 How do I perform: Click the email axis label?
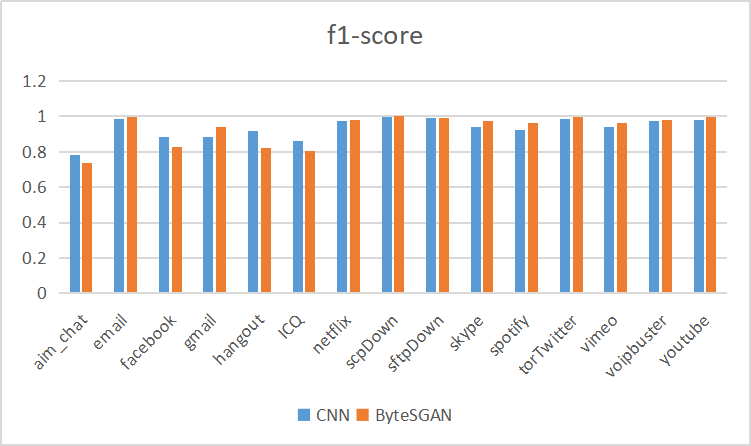(111, 332)
